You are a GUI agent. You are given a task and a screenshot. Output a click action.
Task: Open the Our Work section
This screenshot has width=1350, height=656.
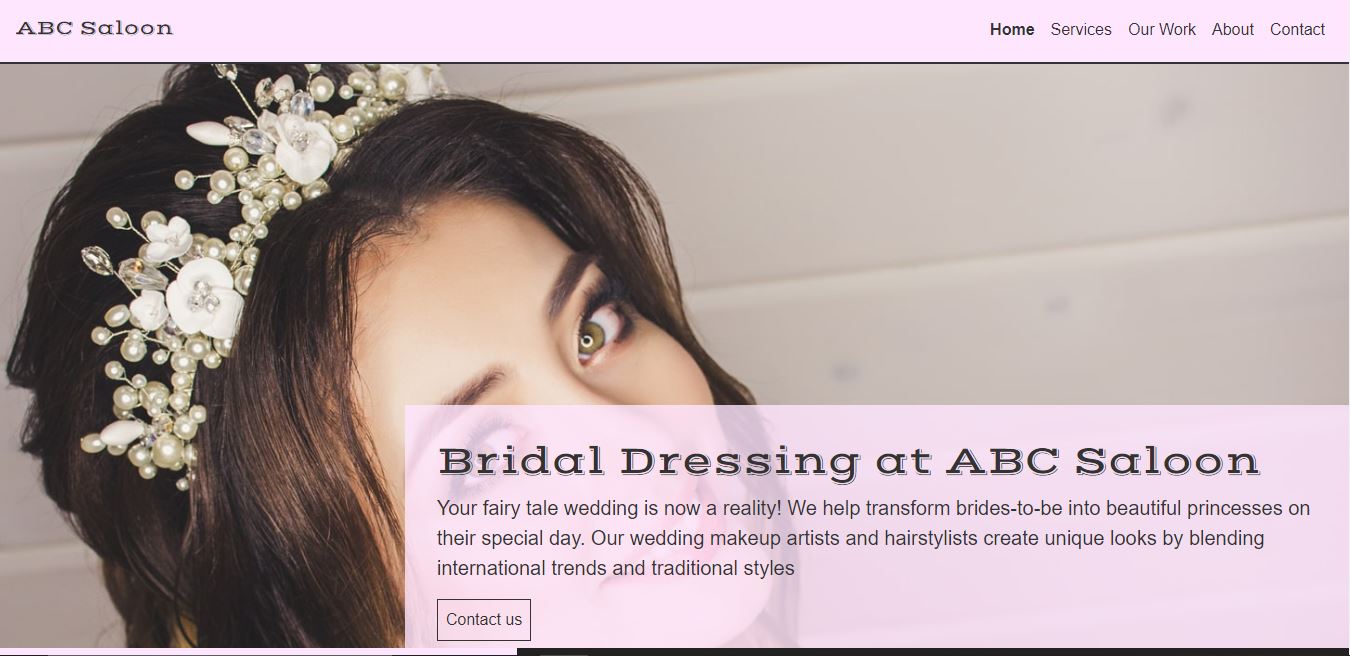pyautogui.click(x=1162, y=30)
